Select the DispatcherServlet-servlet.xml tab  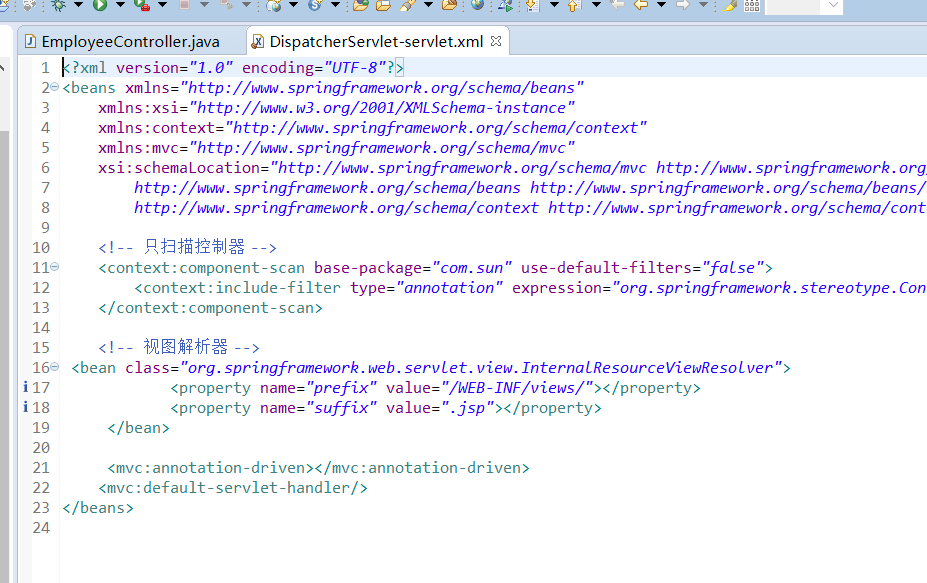tap(376, 41)
